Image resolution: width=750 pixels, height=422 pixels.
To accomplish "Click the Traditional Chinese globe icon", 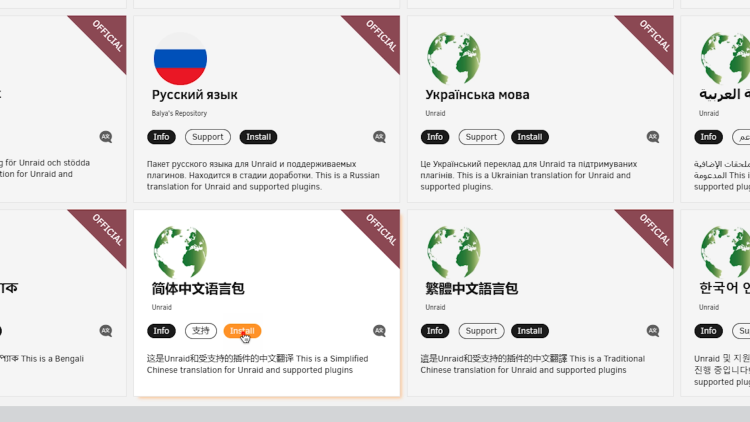I will pos(454,252).
